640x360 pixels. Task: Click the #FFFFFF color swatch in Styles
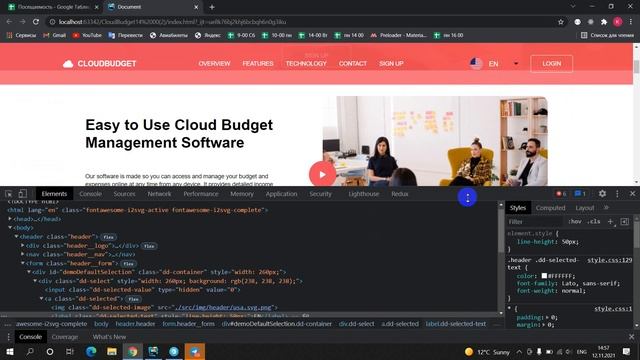(544, 276)
